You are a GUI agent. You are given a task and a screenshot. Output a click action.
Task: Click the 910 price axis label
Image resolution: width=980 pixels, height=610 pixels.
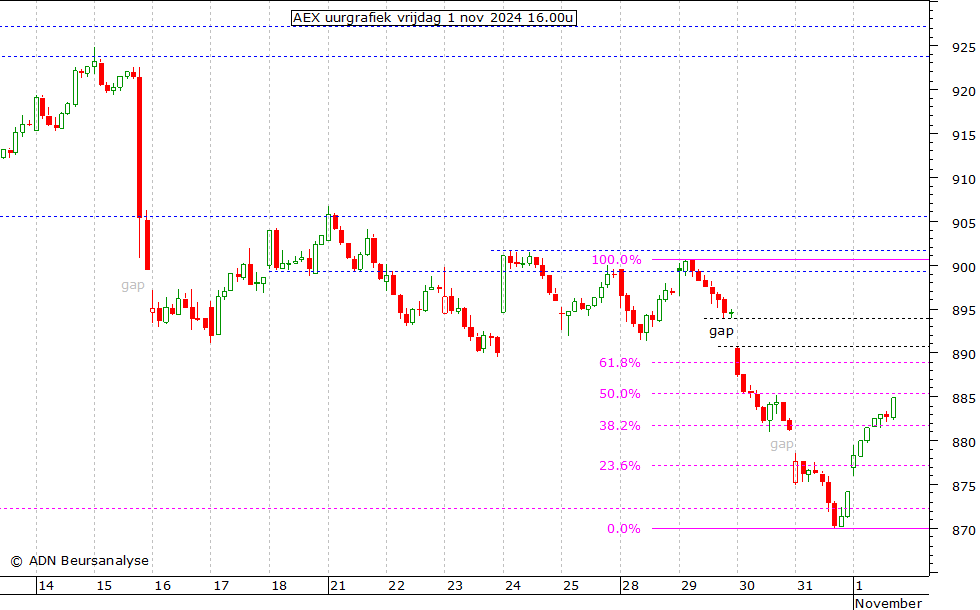coord(963,180)
